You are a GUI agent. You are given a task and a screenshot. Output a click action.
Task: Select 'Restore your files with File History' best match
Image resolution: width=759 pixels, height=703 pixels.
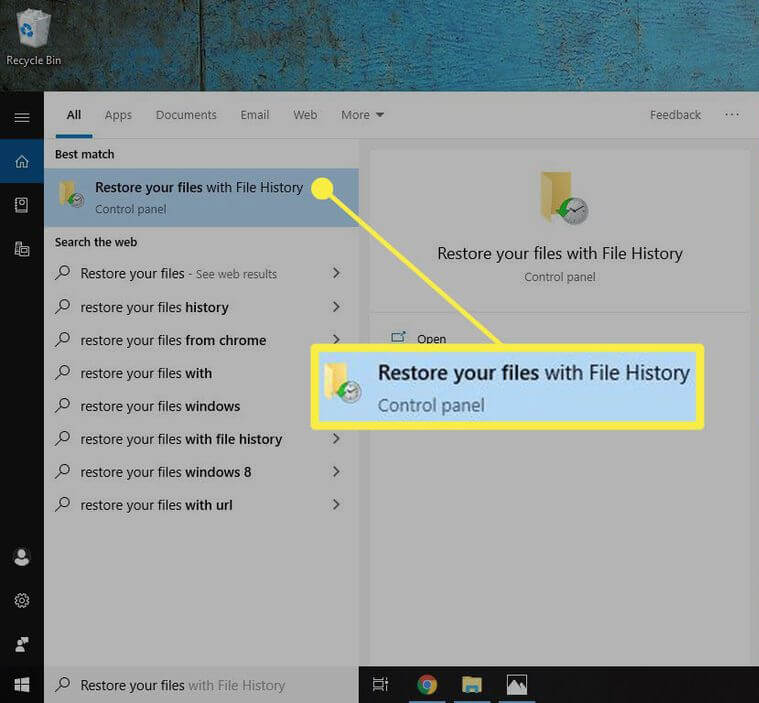pyautogui.click(x=200, y=197)
